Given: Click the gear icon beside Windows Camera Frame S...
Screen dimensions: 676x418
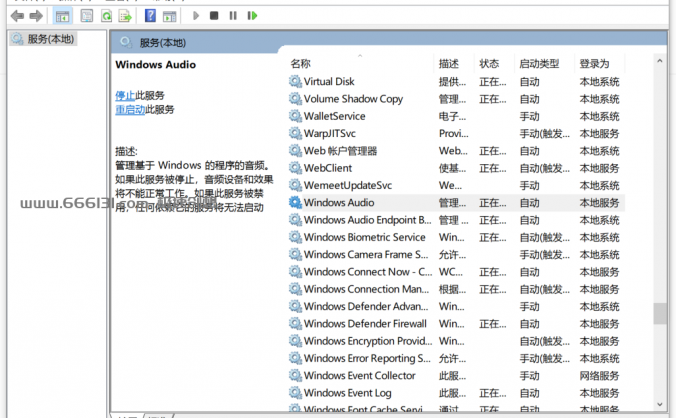Looking at the screenshot, I should click(295, 255).
